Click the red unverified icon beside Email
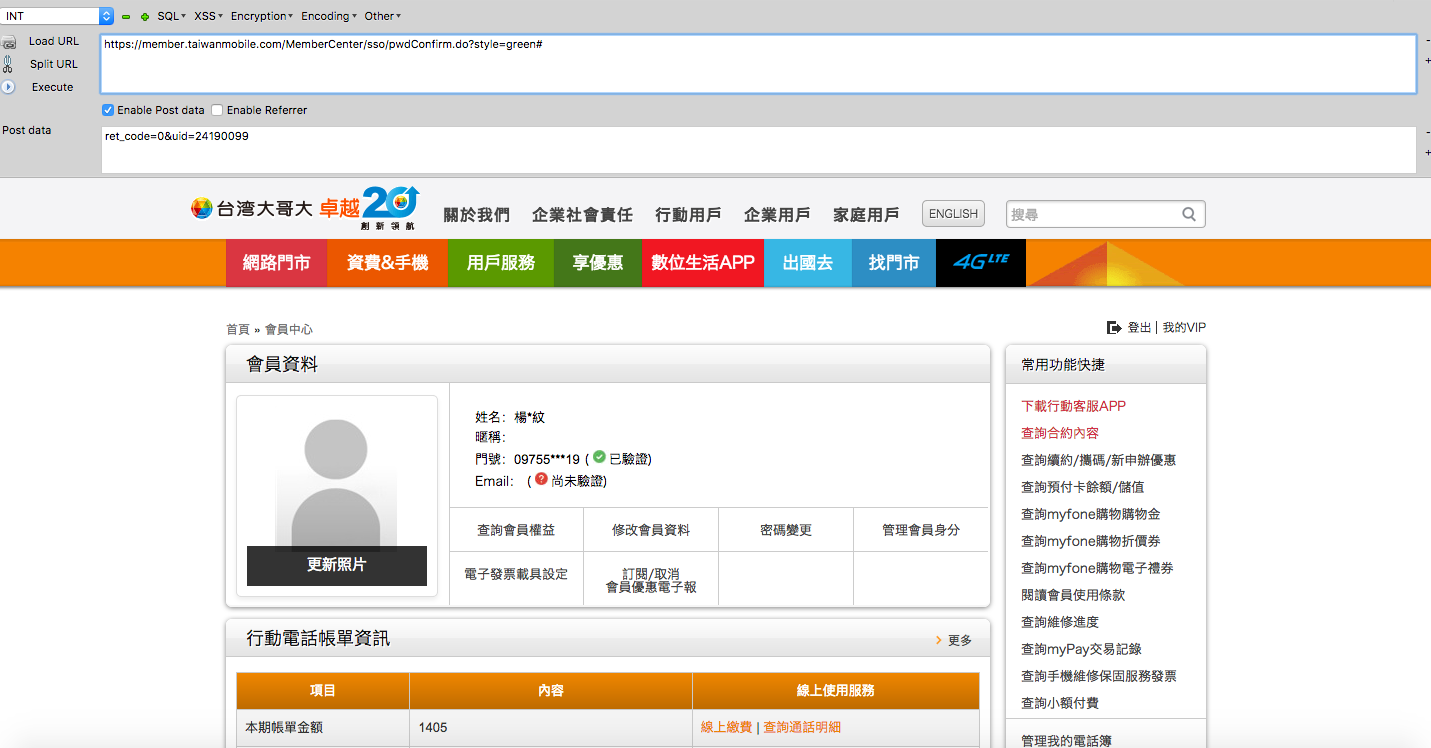 point(541,480)
